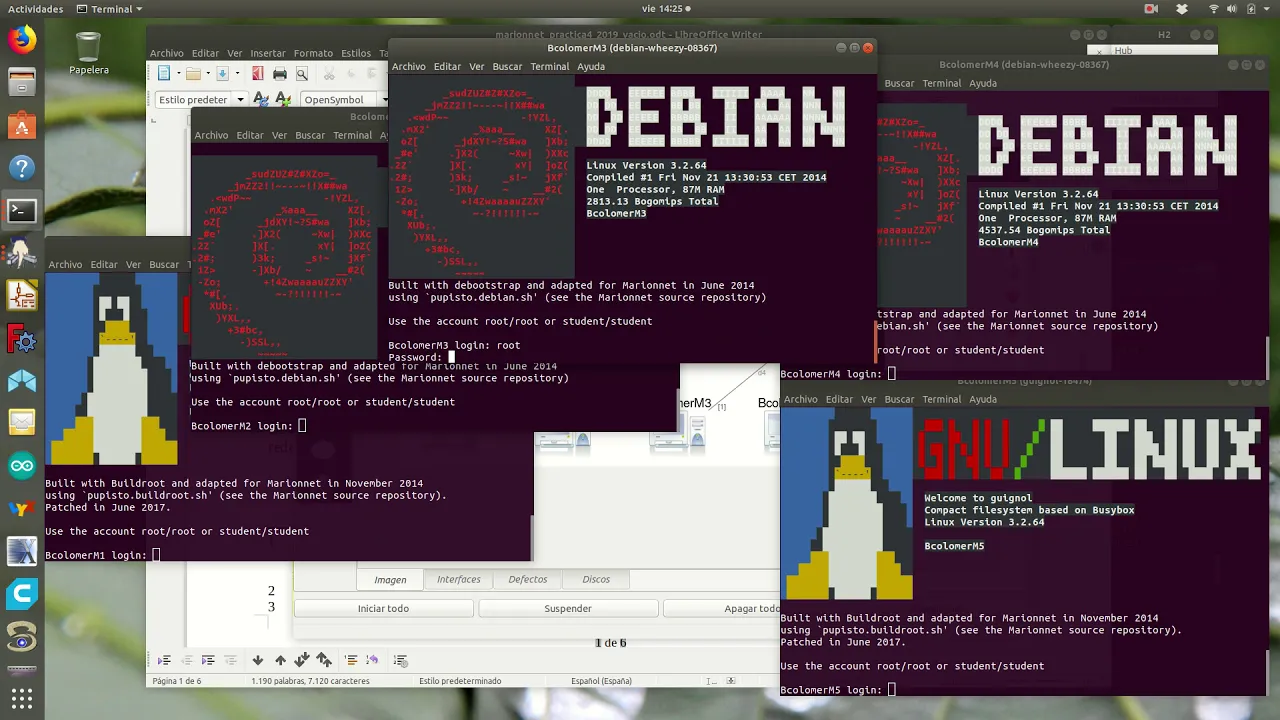1280x720 pixels.
Task: Open the Marionnet puppet-hand dock icon
Action: coord(22,254)
